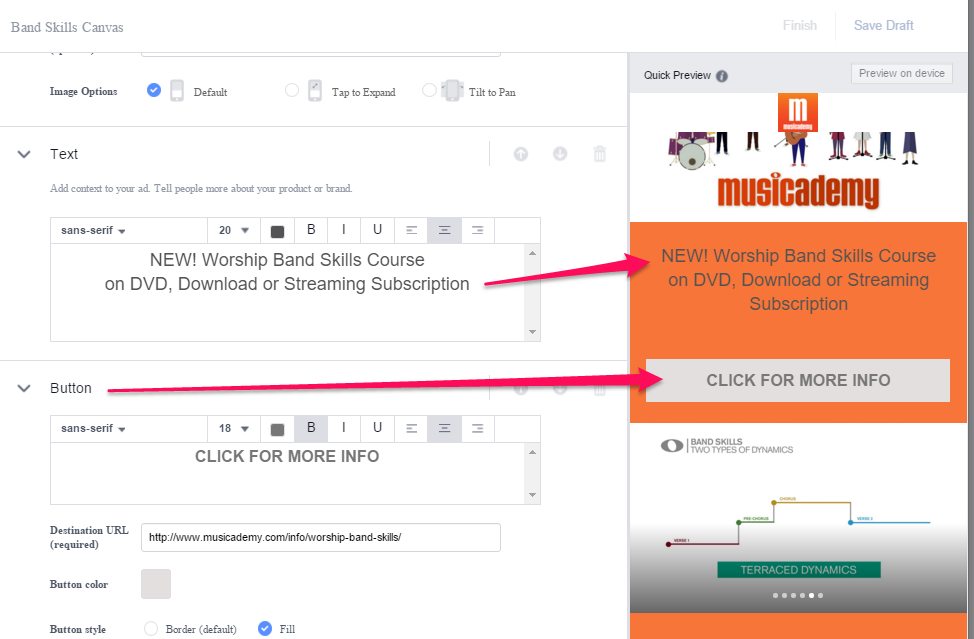
Task: Click Finish button
Action: (x=799, y=25)
